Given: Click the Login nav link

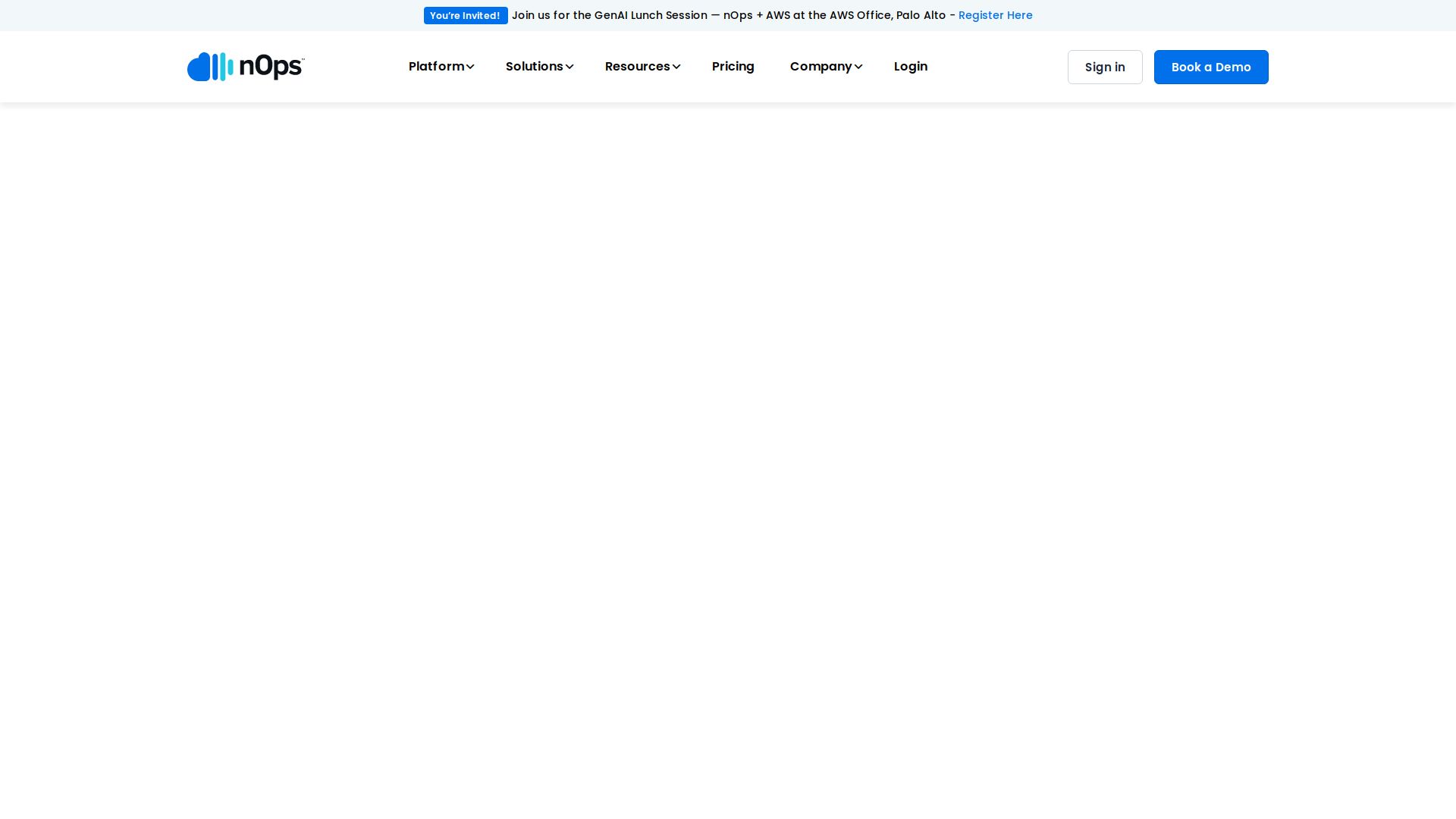Looking at the screenshot, I should 910,67.
